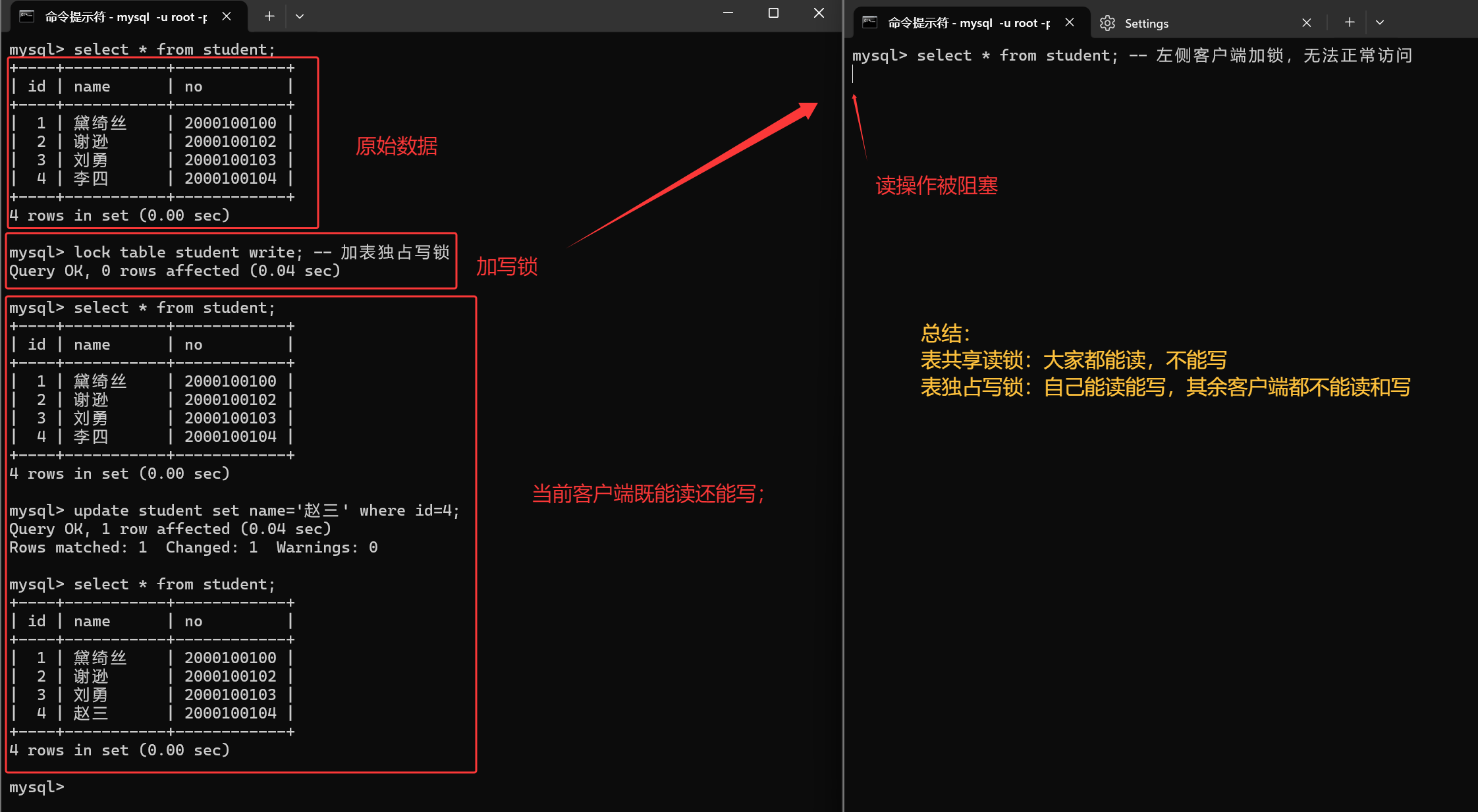The height and width of the screenshot is (812, 1478).
Task: Open the profile dropdown in right terminal window
Action: 1380,22
